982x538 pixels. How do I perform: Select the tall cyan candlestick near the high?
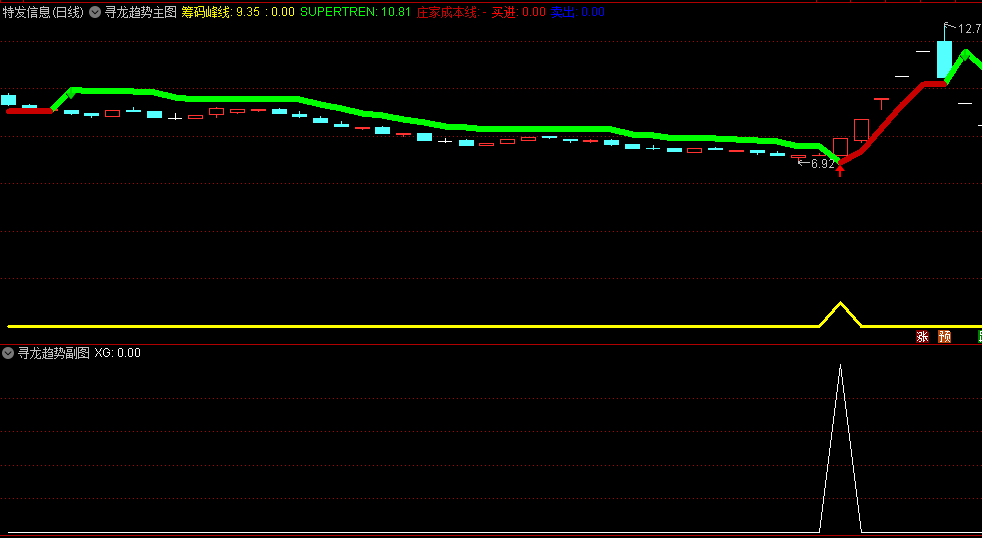click(944, 59)
